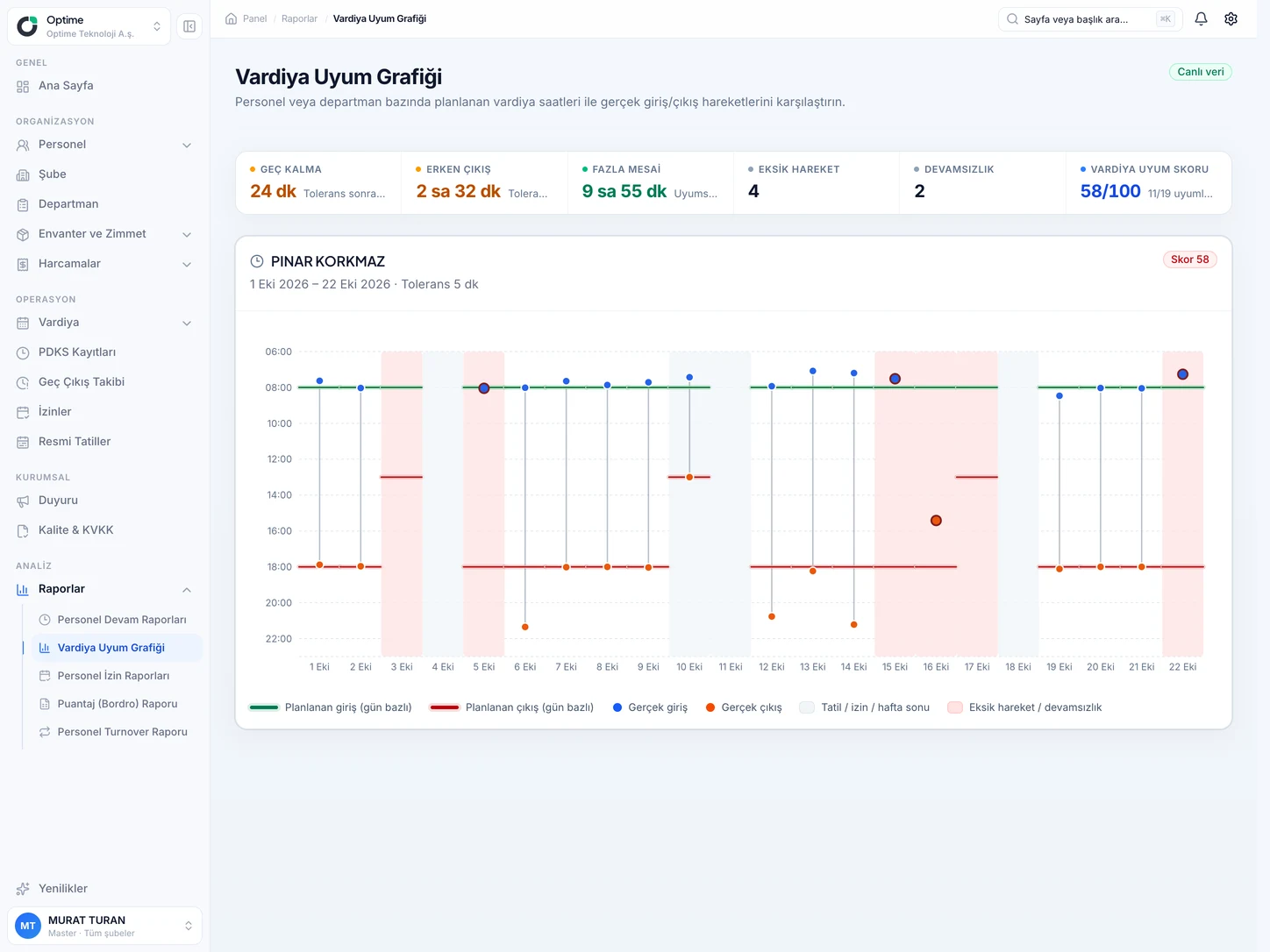Toggle Eksik hareket / devamsızlık legend
This screenshot has height=952, width=1270.
coord(1024,707)
